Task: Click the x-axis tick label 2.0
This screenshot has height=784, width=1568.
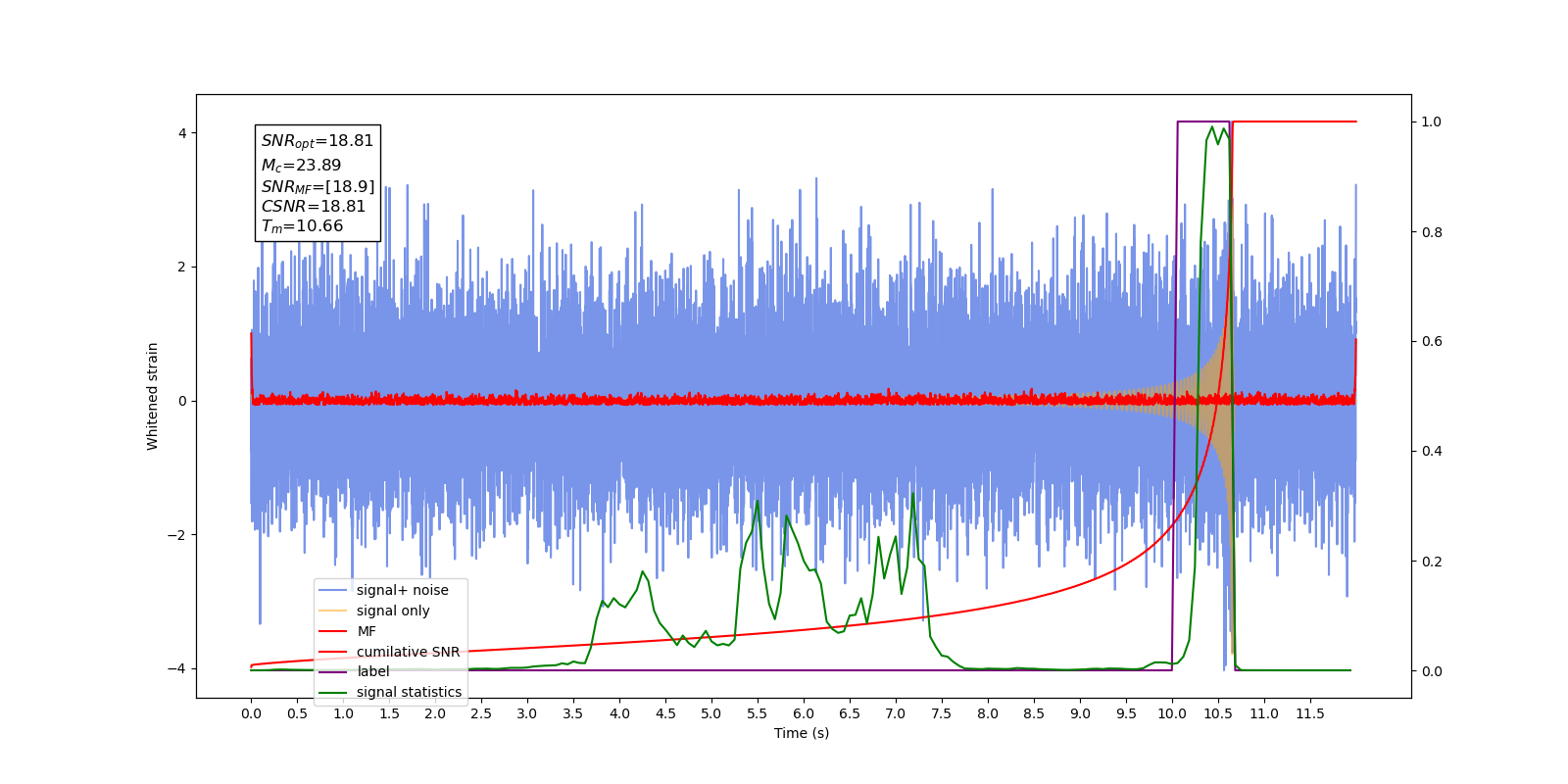Action: pos(435,713)
